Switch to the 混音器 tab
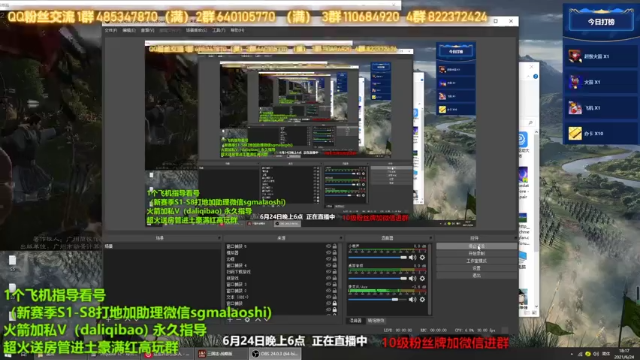This screenshot has width=640, height=360. [x=356, y=321]
